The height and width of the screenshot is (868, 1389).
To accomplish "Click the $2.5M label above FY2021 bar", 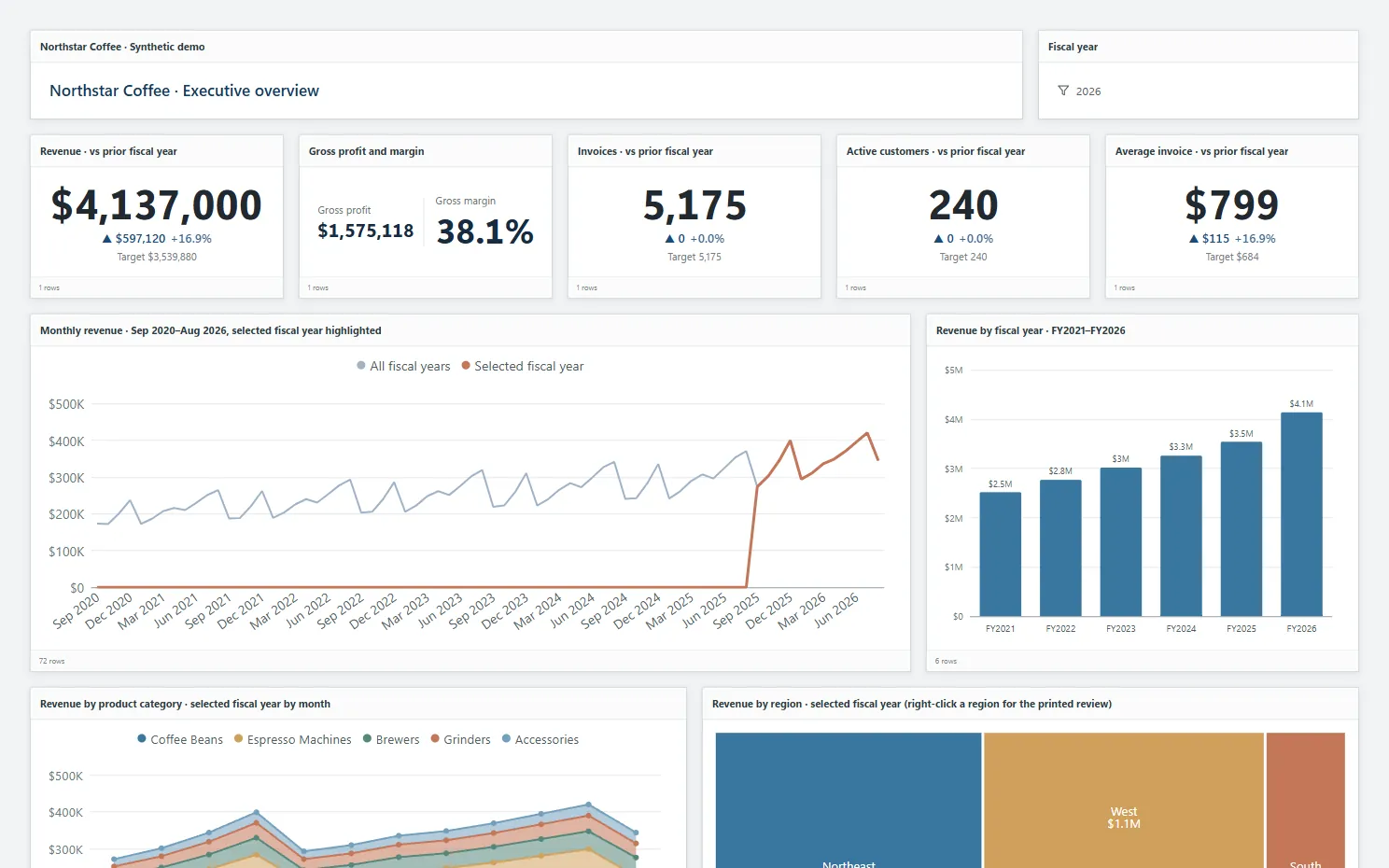I will click(1001, 484).
